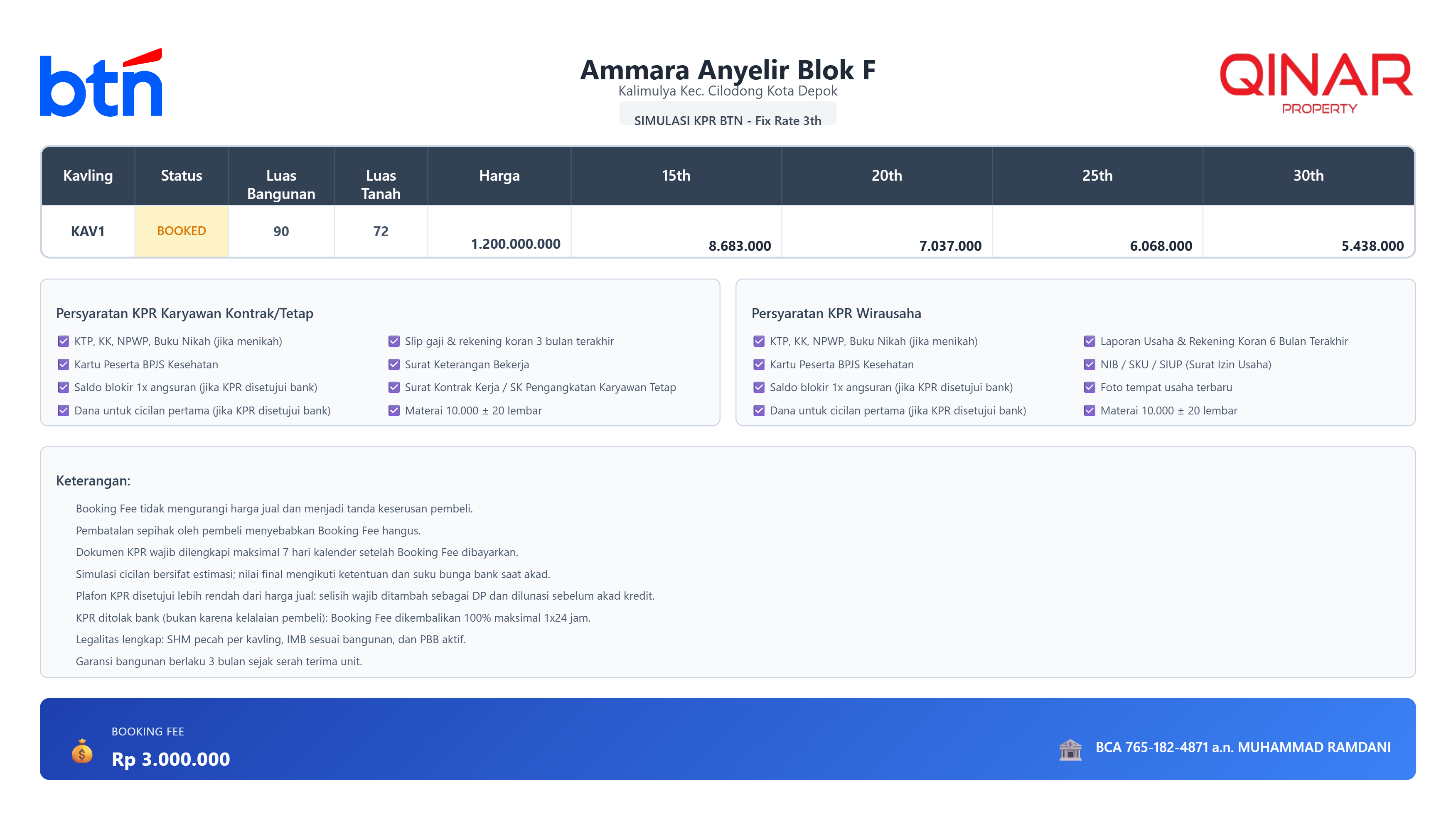
Task: Toggle Laporan Usaha & Rekening Koran checkbox
Action: point(1089,341)
